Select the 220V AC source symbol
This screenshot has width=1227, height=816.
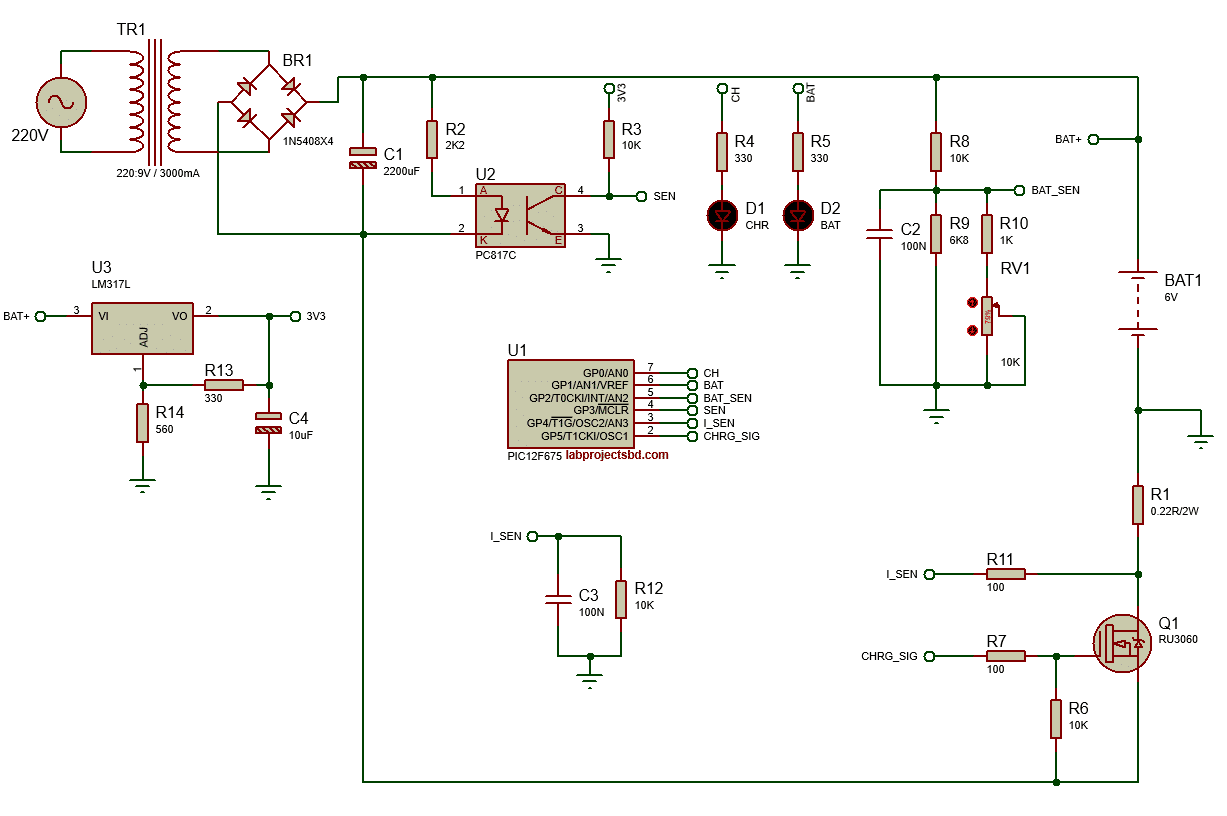[x=62, y=102]
